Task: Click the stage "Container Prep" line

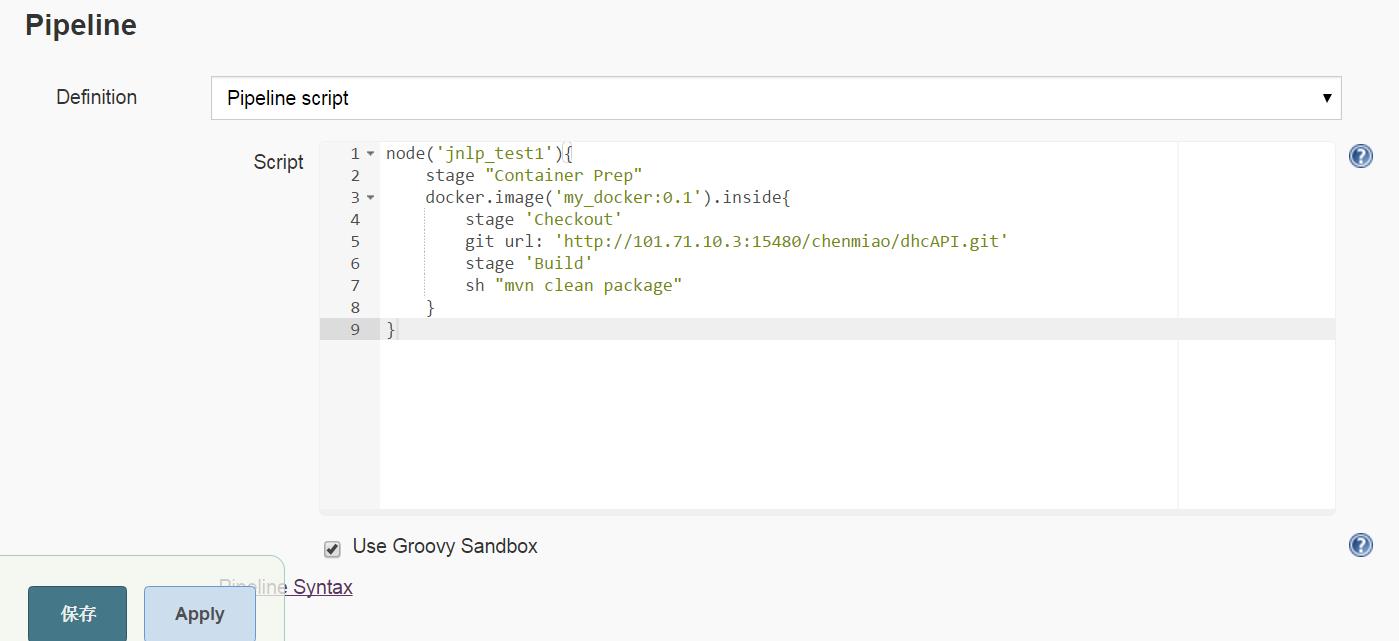Action: click(x=534, y=176)
